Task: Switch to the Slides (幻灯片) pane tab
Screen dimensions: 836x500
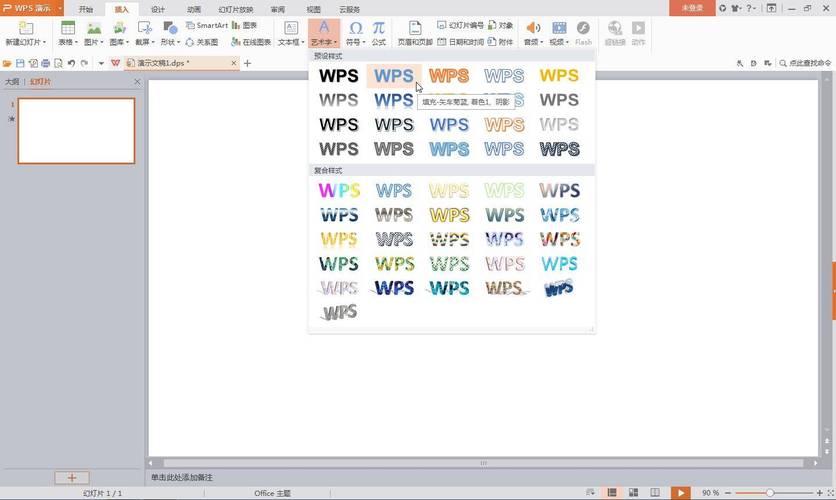Action: pos(41,82)
